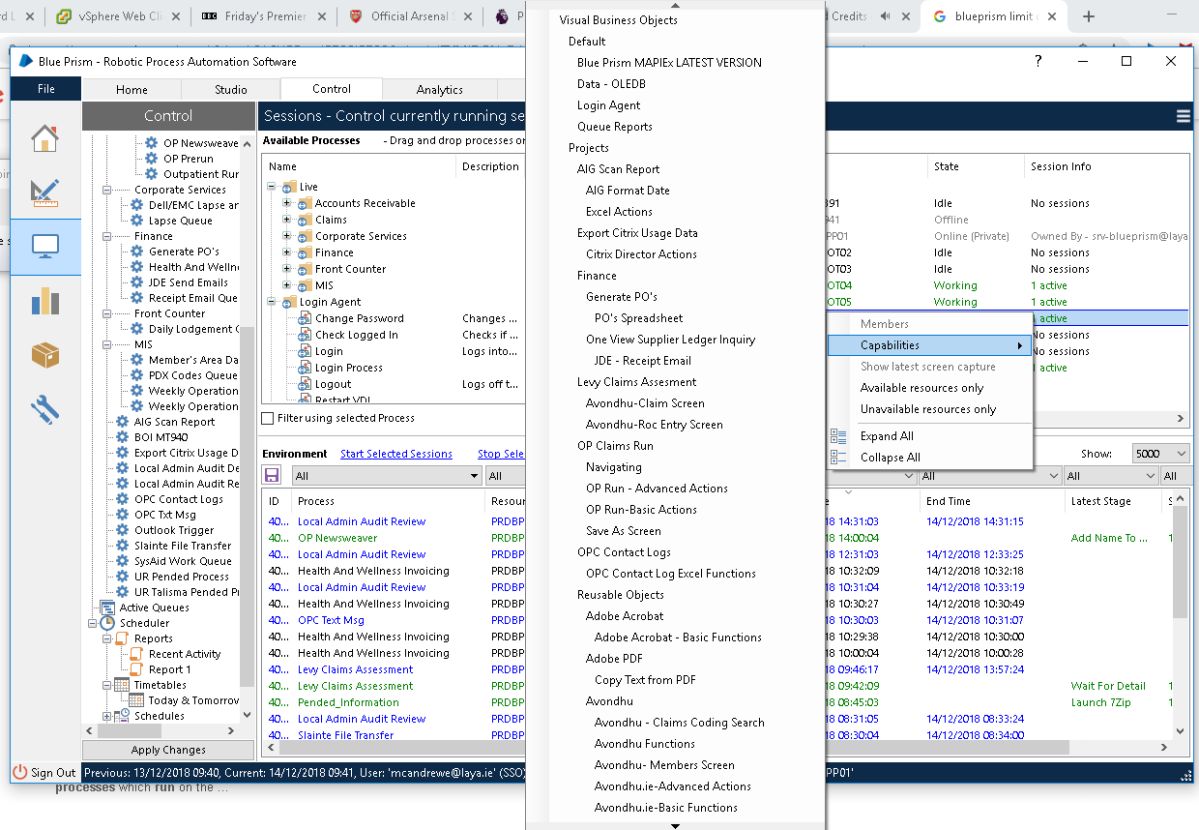The width and height of the screenshot is (1199, 830).
Task: Click the Collapse All icon in context menu
Action: click(838, 457)
